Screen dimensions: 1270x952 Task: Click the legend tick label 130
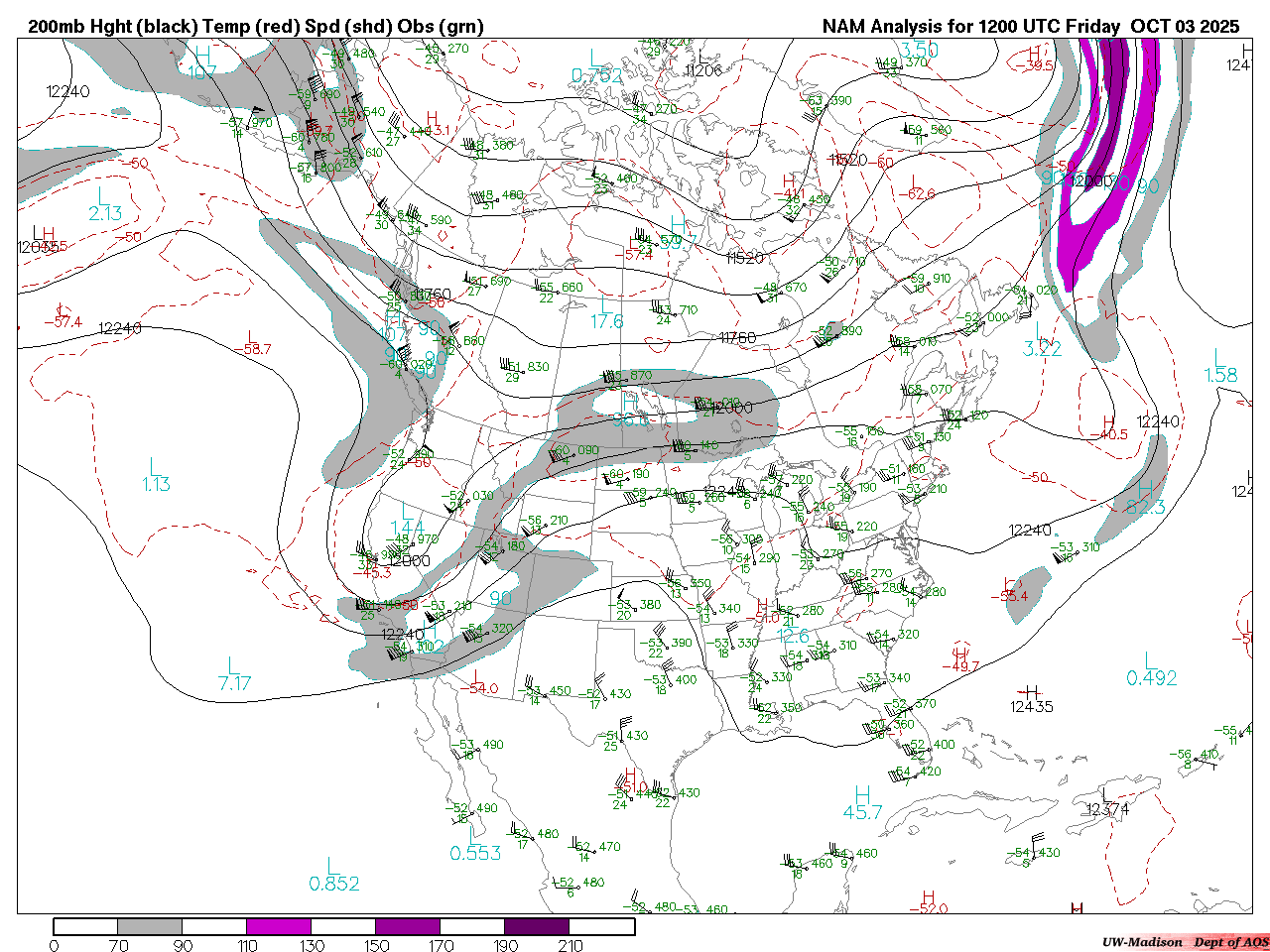coord(312,945)
